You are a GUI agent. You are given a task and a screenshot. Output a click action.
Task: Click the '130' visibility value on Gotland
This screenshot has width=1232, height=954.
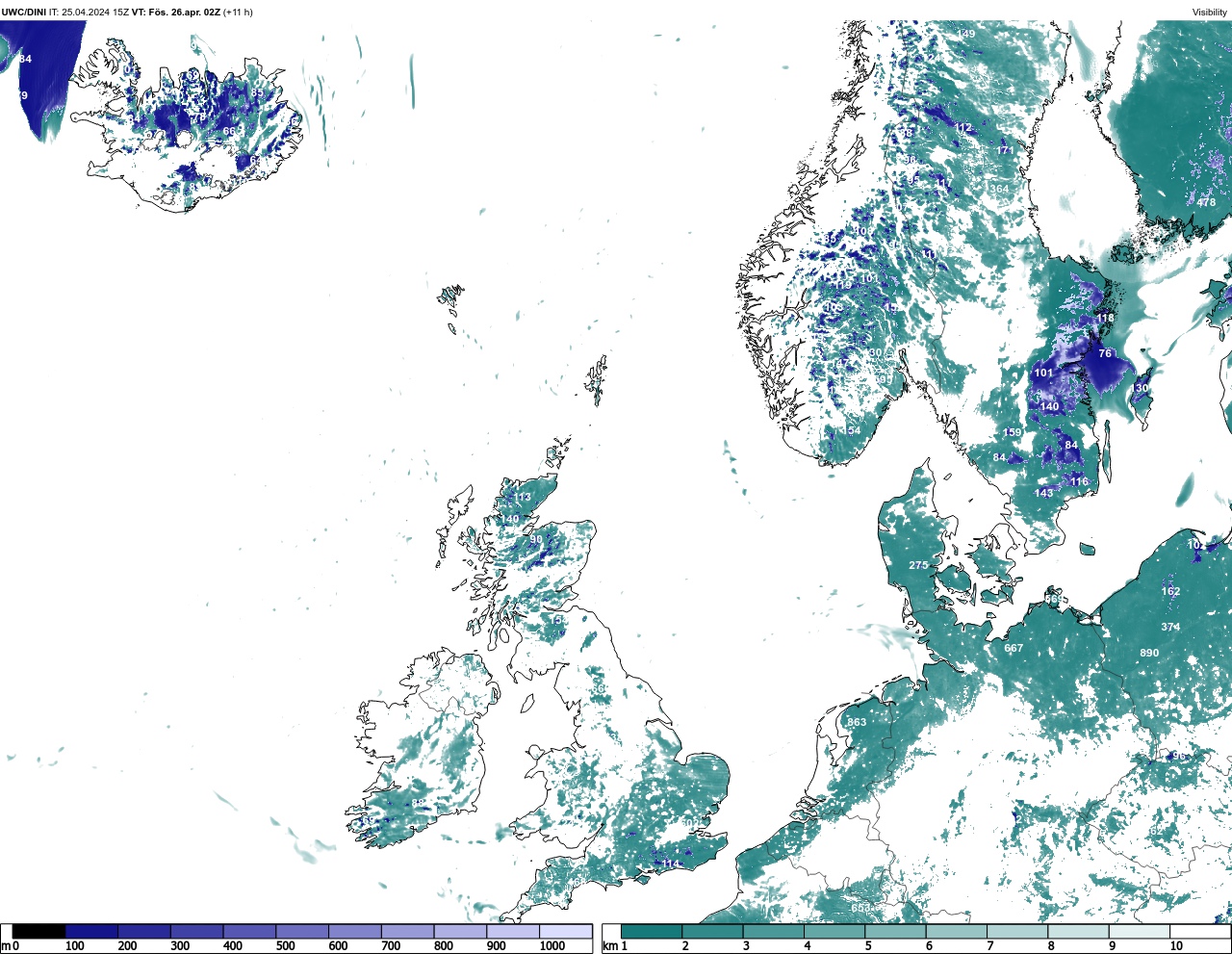click(1140, 388)
